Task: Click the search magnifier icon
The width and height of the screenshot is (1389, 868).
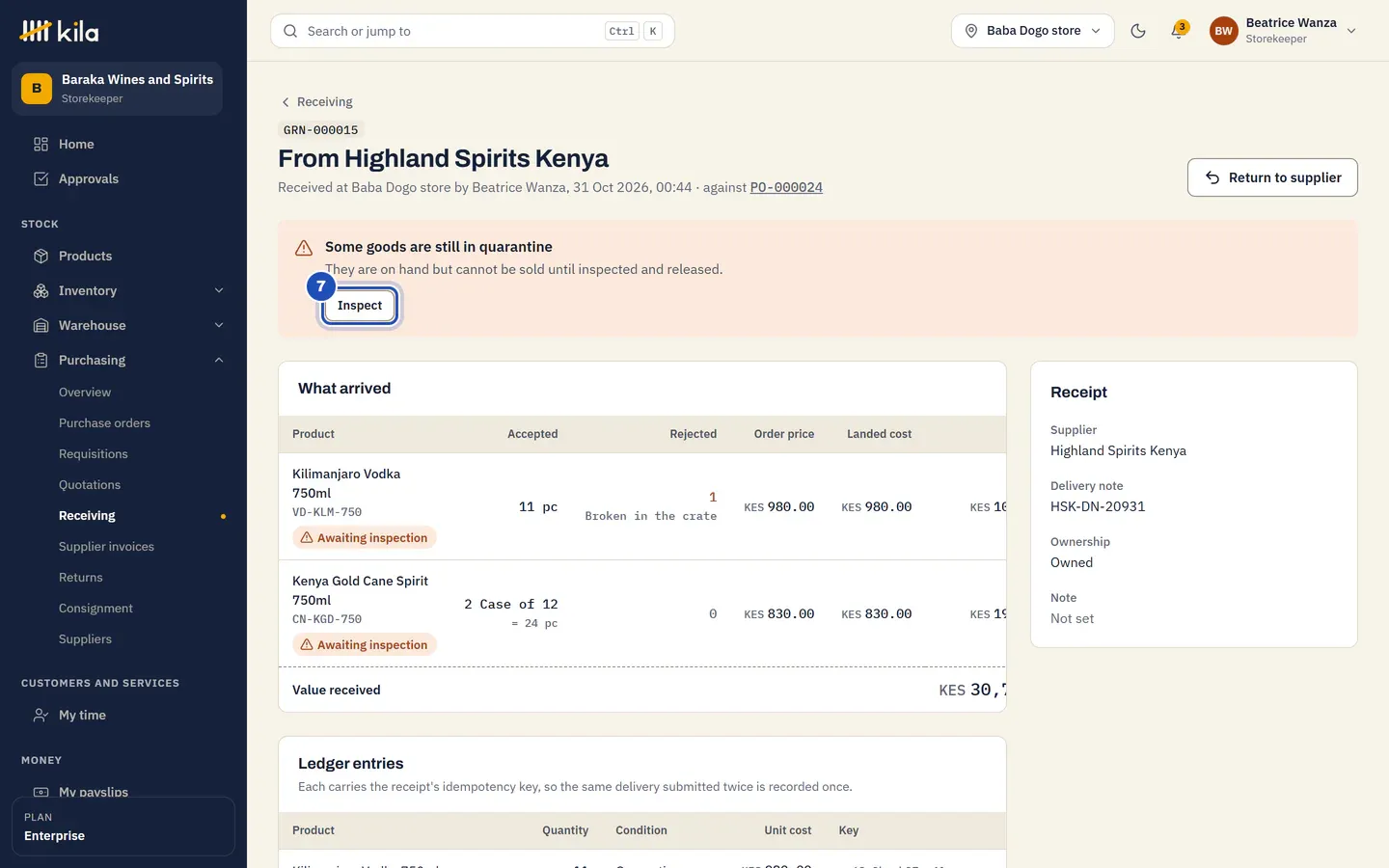Action: click(290, 31)
